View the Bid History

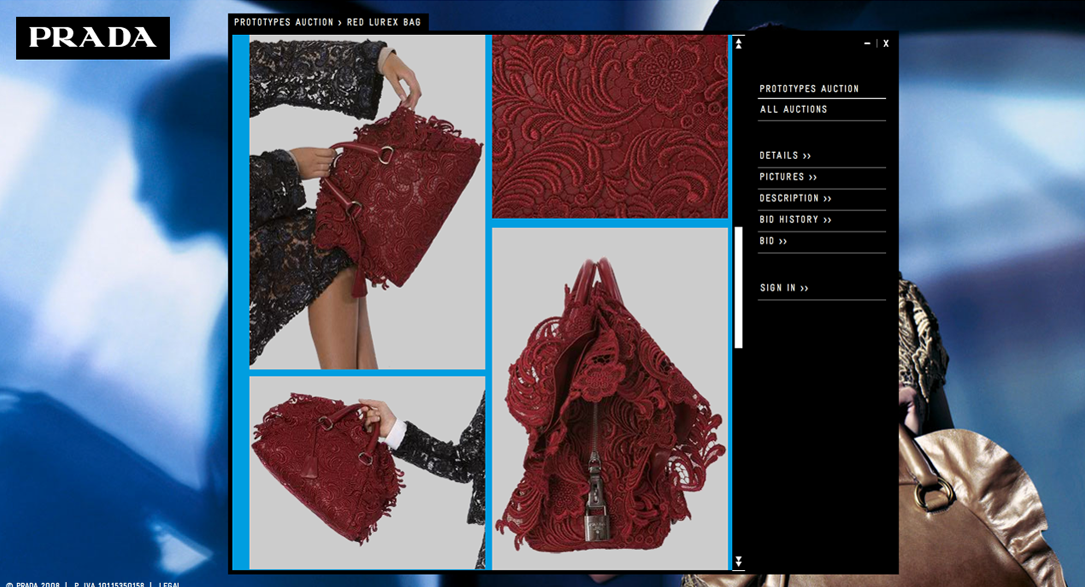point(795,220)
